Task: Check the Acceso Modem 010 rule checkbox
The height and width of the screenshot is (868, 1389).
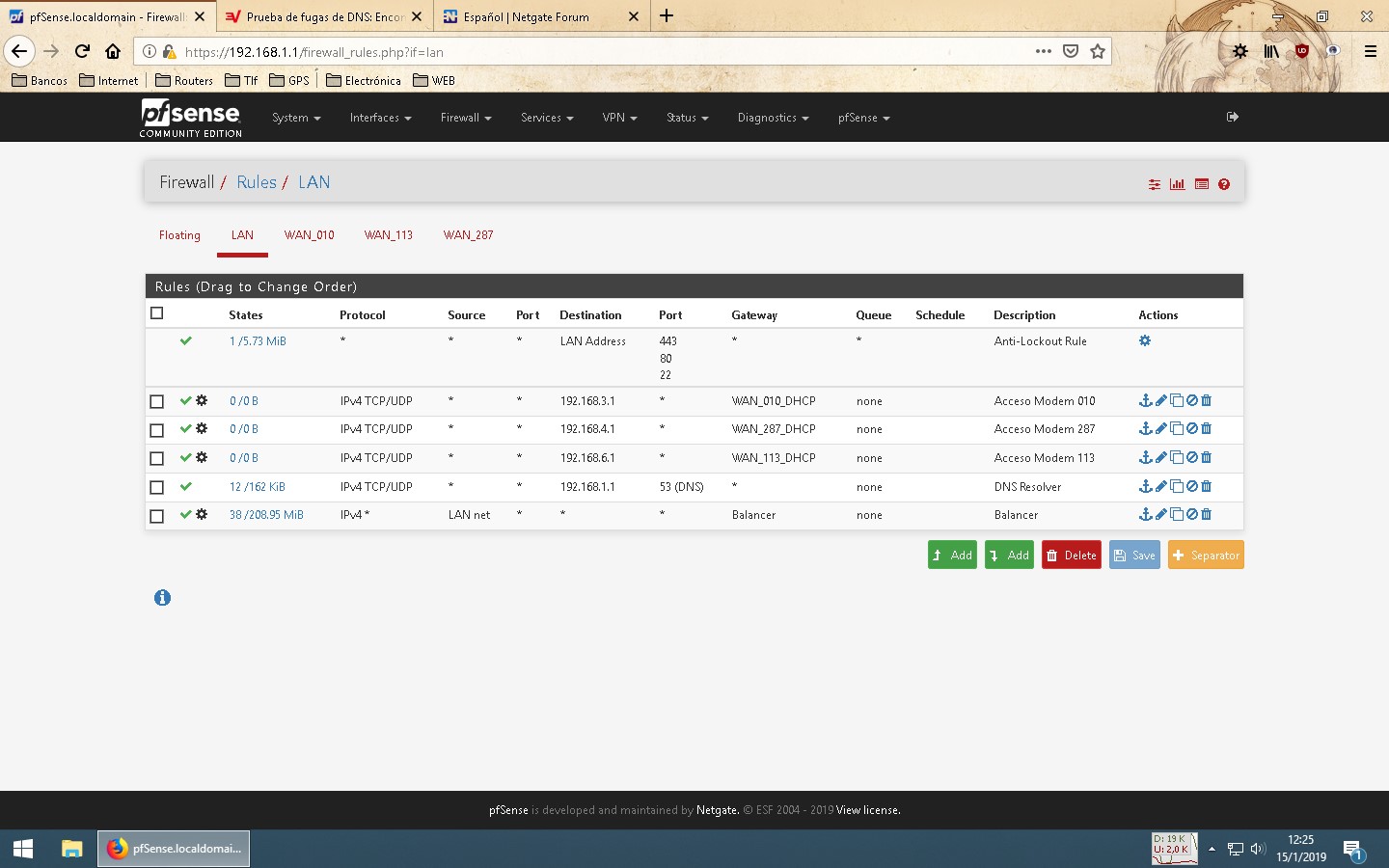Action: [157, 401]
